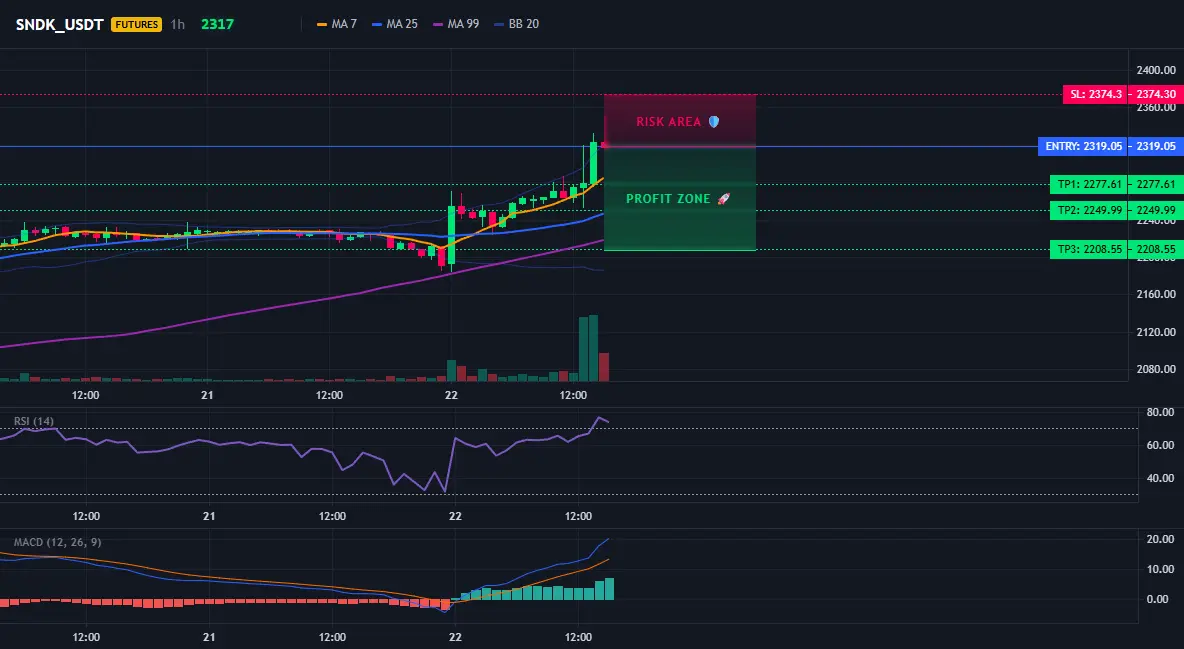
Task: Click the 21 date marker under the price chart
Action: [207, 395]
